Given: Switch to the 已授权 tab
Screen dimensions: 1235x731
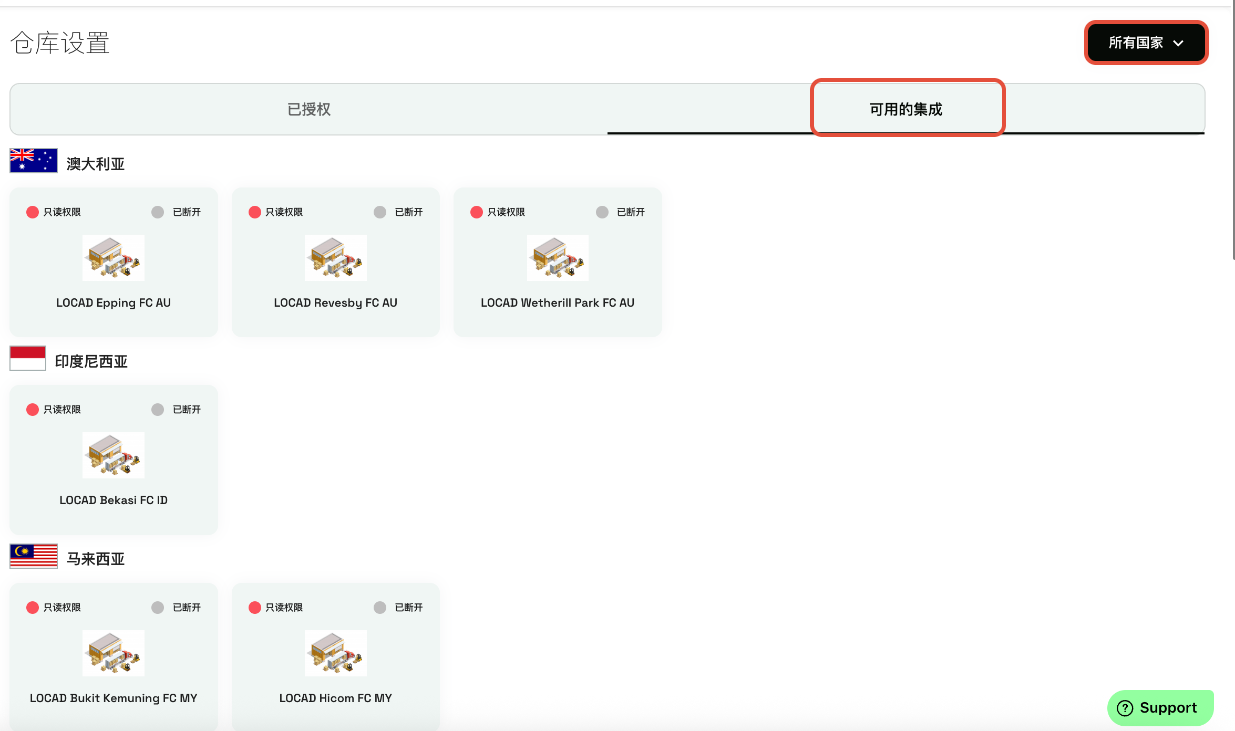Looking at the screenshot, I should point(309,109).
